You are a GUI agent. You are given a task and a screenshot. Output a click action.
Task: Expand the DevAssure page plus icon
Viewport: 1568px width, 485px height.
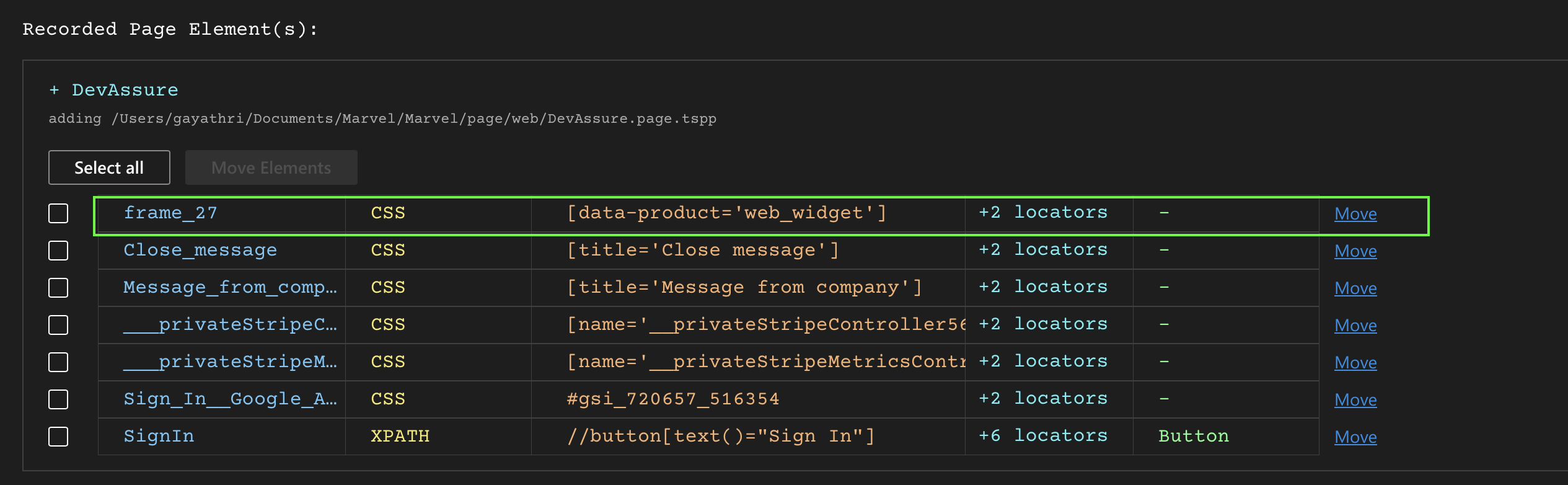(x=55, y=91)
